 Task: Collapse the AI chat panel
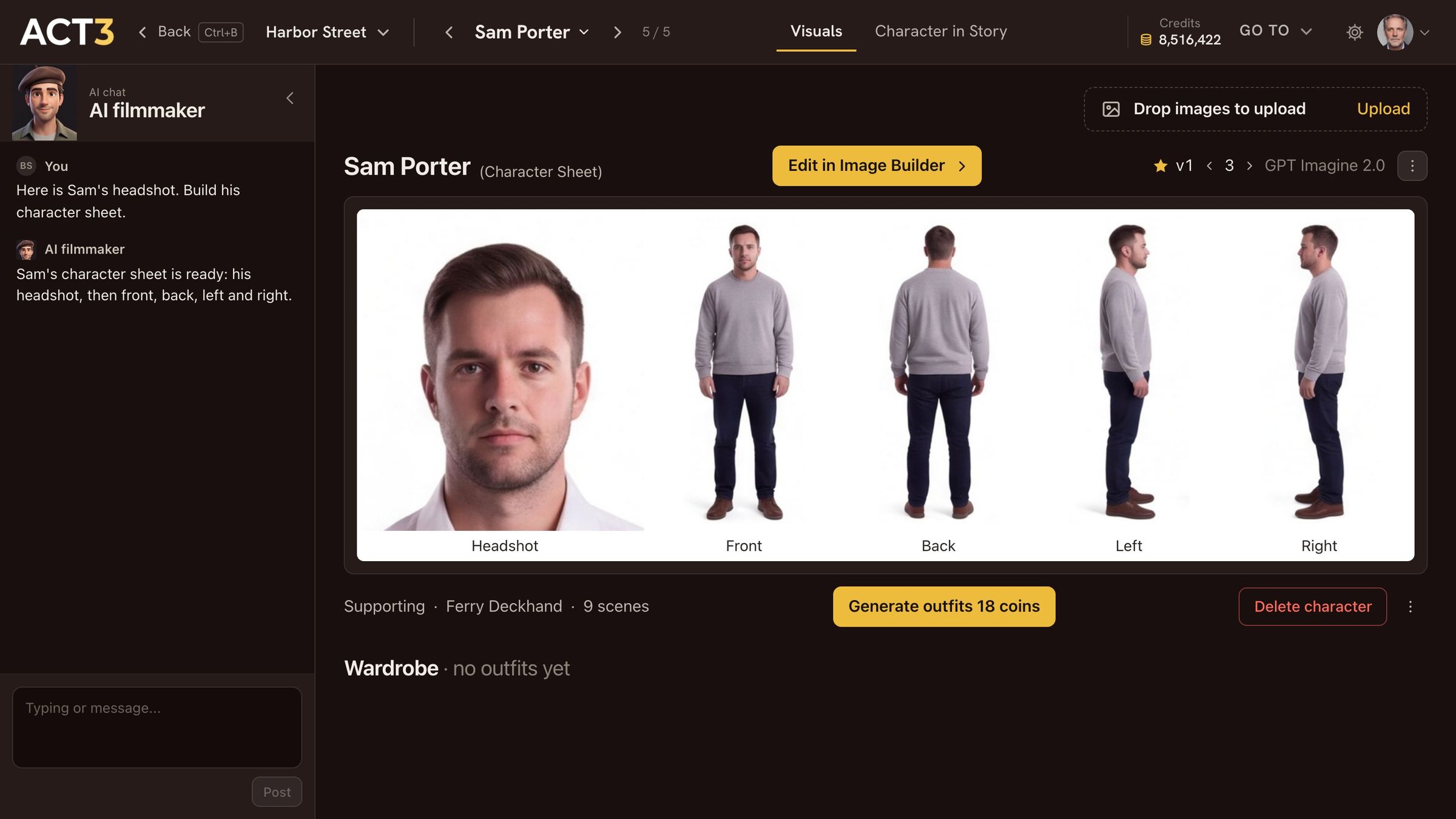pos(290,98)
